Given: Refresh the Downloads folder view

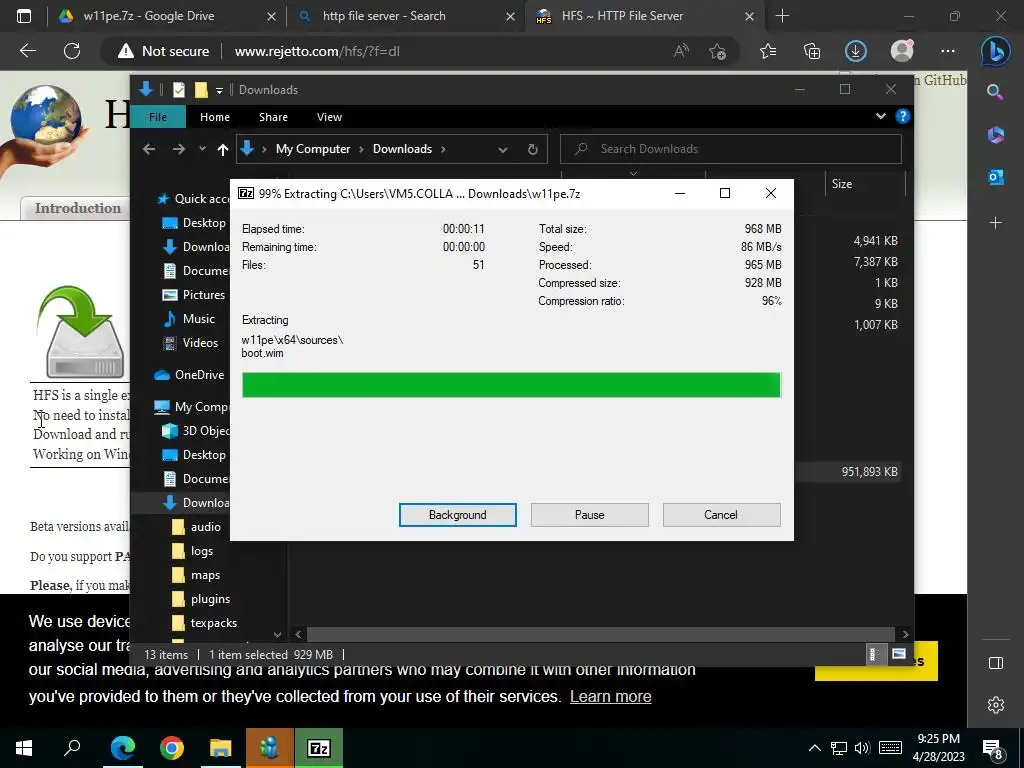Looking at the screenshot, I should [x=532, y=150].
